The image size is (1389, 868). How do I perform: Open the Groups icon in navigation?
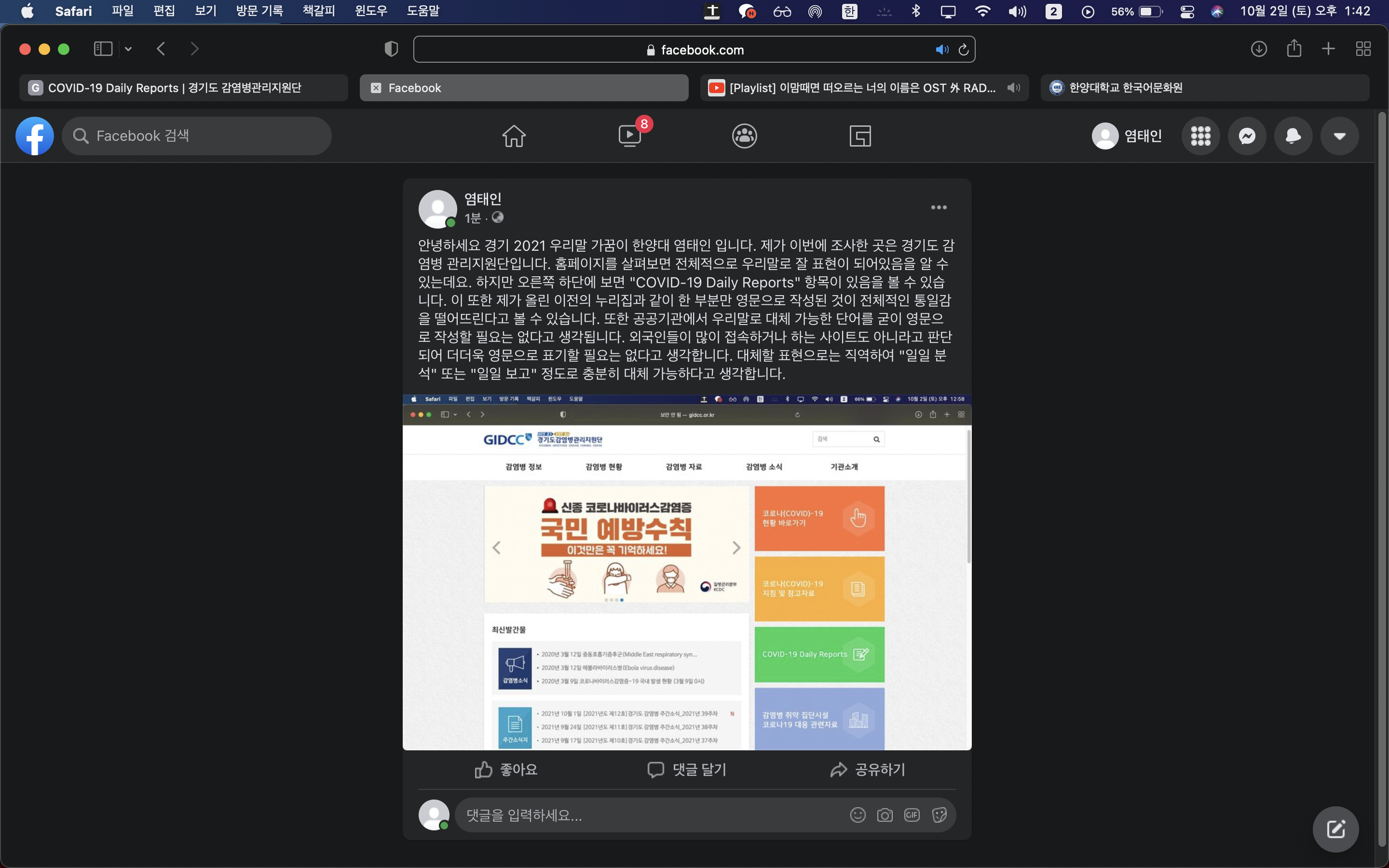point(745,136)
